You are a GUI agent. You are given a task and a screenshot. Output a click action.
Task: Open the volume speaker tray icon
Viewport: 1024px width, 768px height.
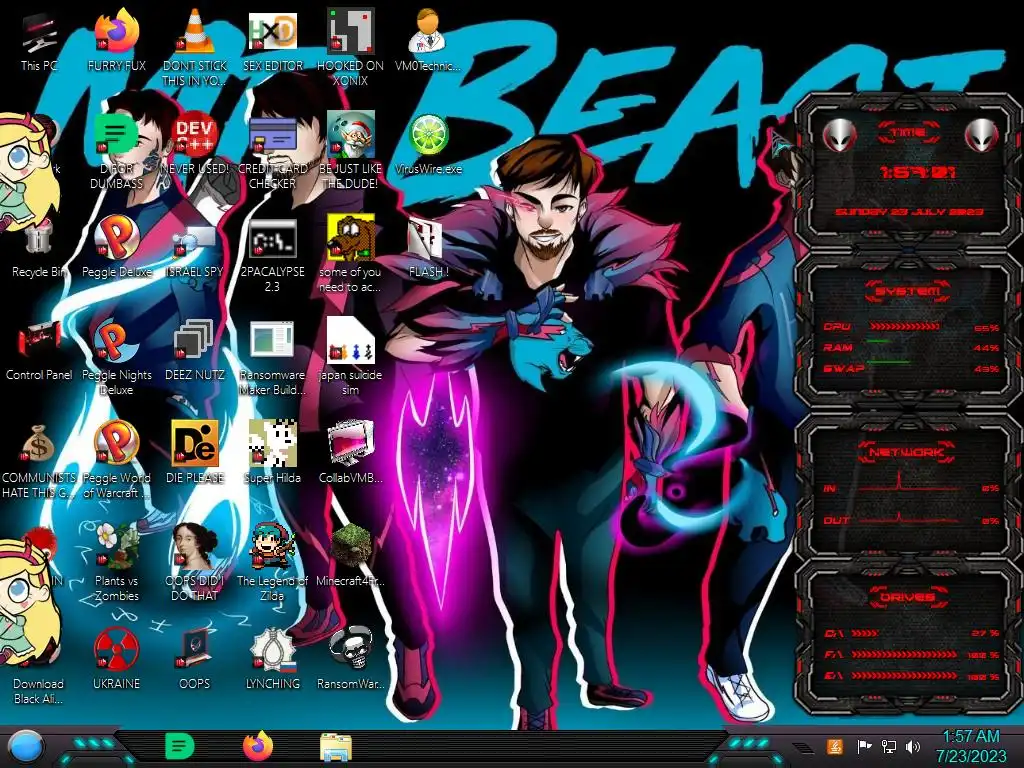(x=913, y=746)
